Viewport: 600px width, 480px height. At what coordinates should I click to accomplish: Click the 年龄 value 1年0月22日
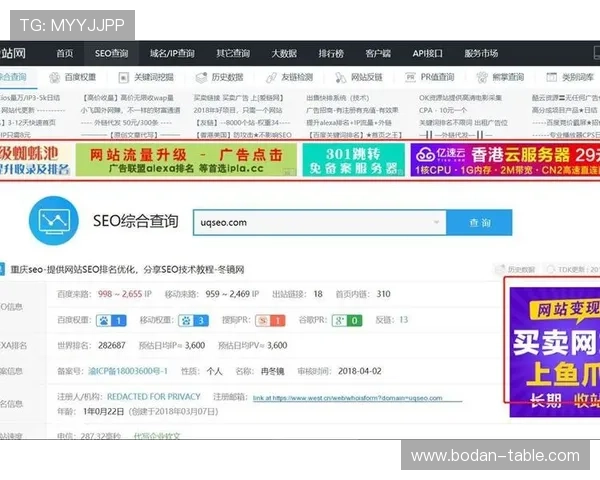[x=104, y=411]
